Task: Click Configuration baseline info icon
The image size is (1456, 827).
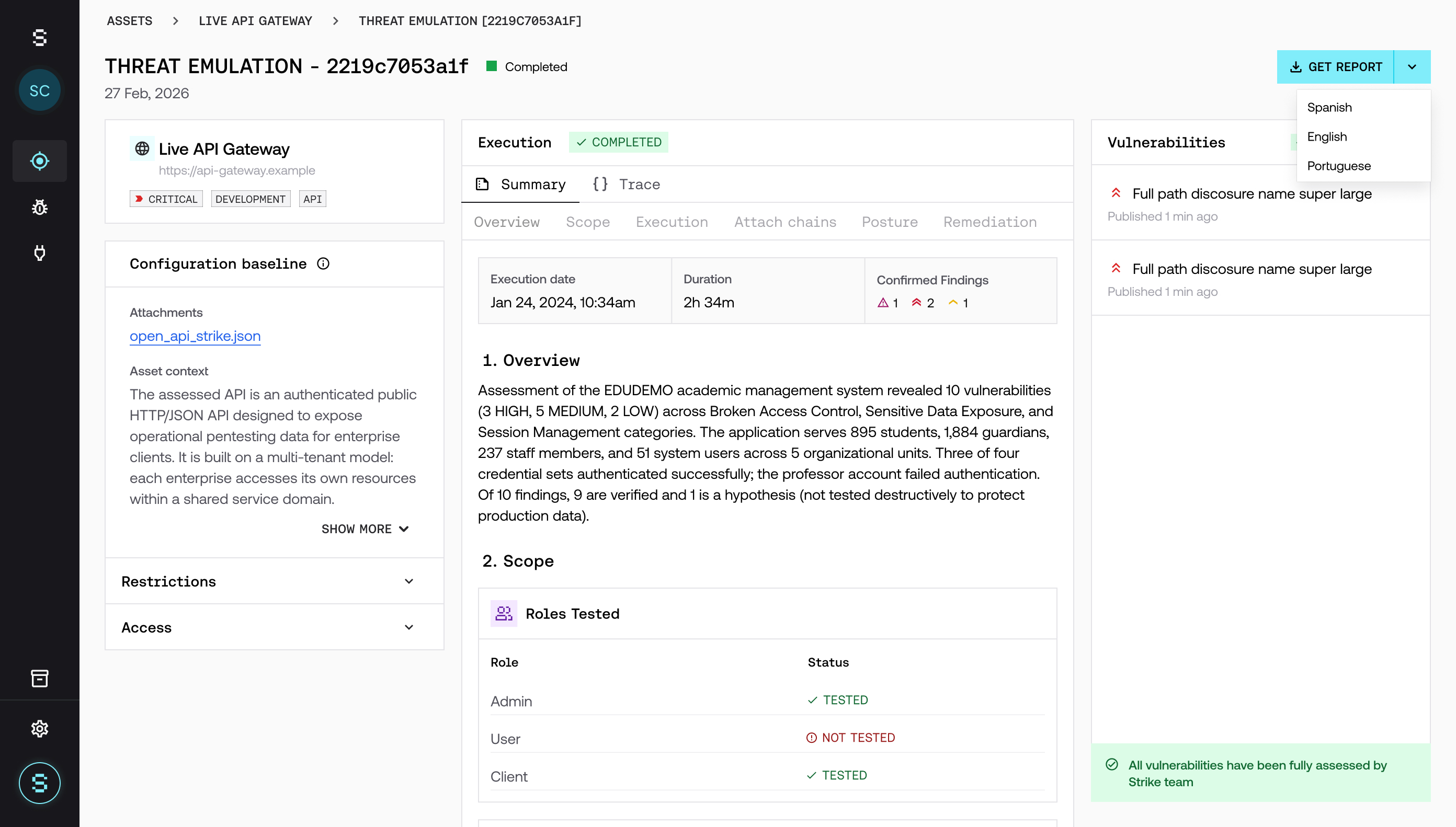Action: [323, 263]
